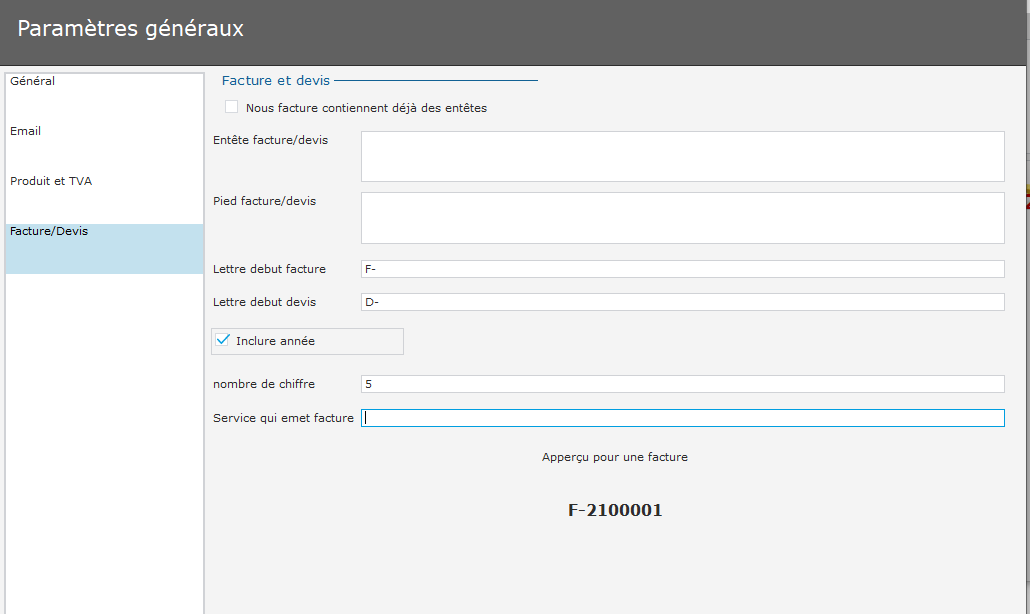Select Produit et TVA in the sidebar

[51, 182]
